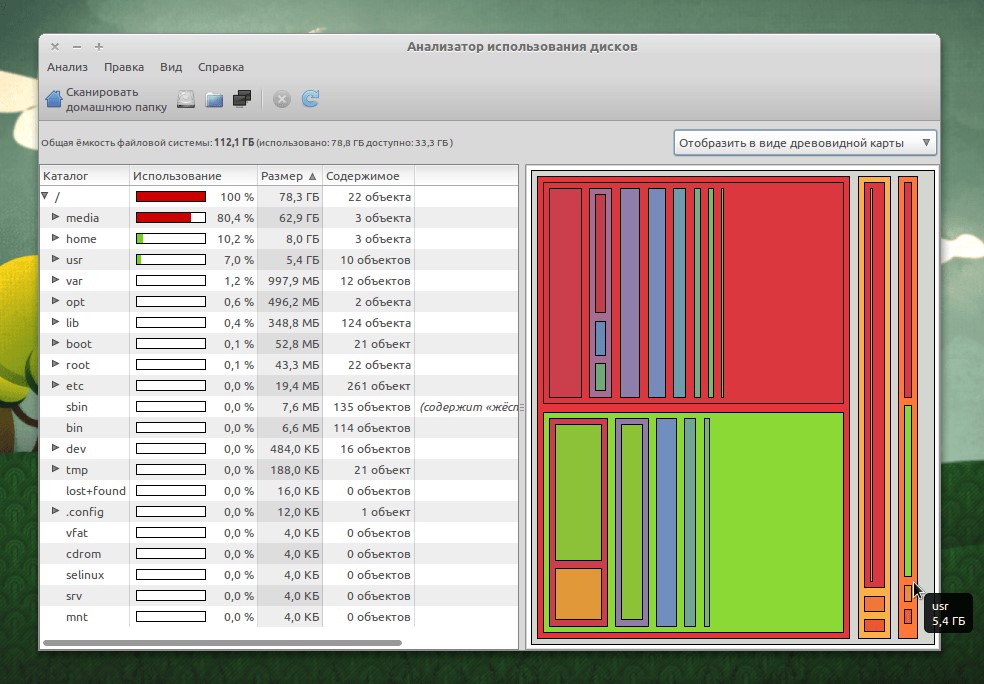This screenshot has width=984, height=684.
Task: Select the var directory row
Action: (x=74, y=281)
